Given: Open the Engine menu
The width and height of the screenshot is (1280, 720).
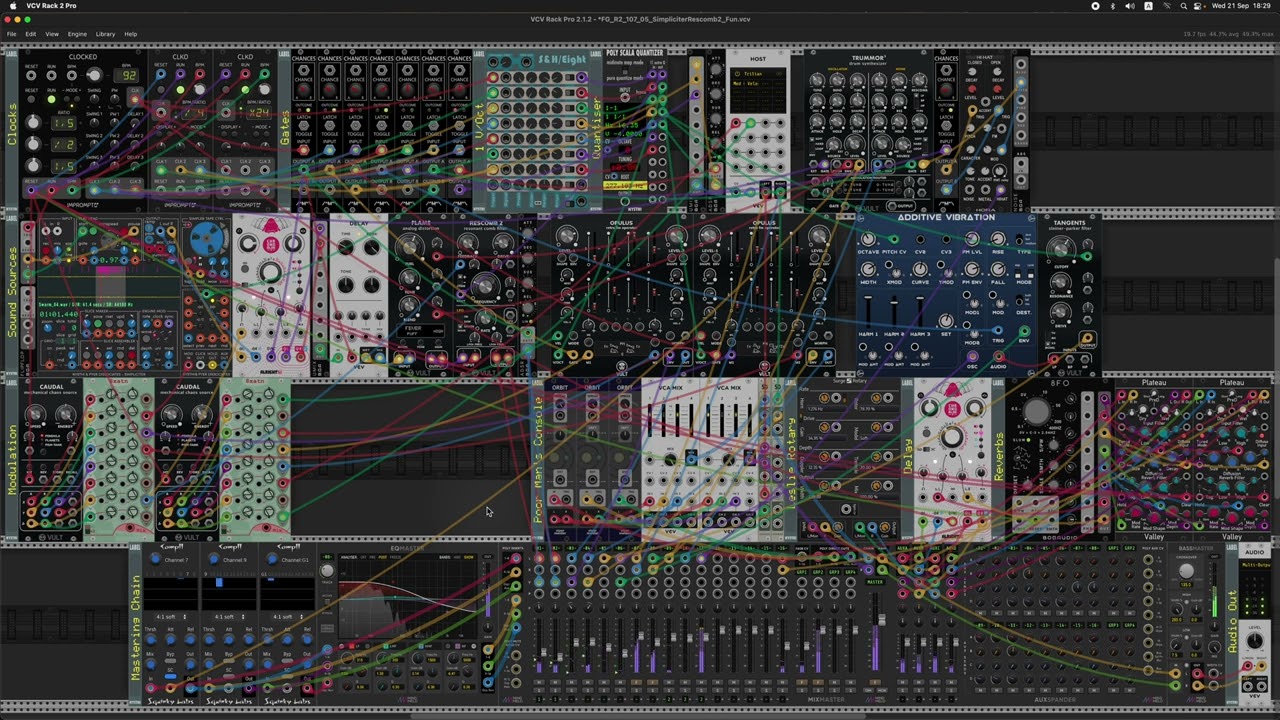Looking at the screenshot, I should tap(77, 34).
